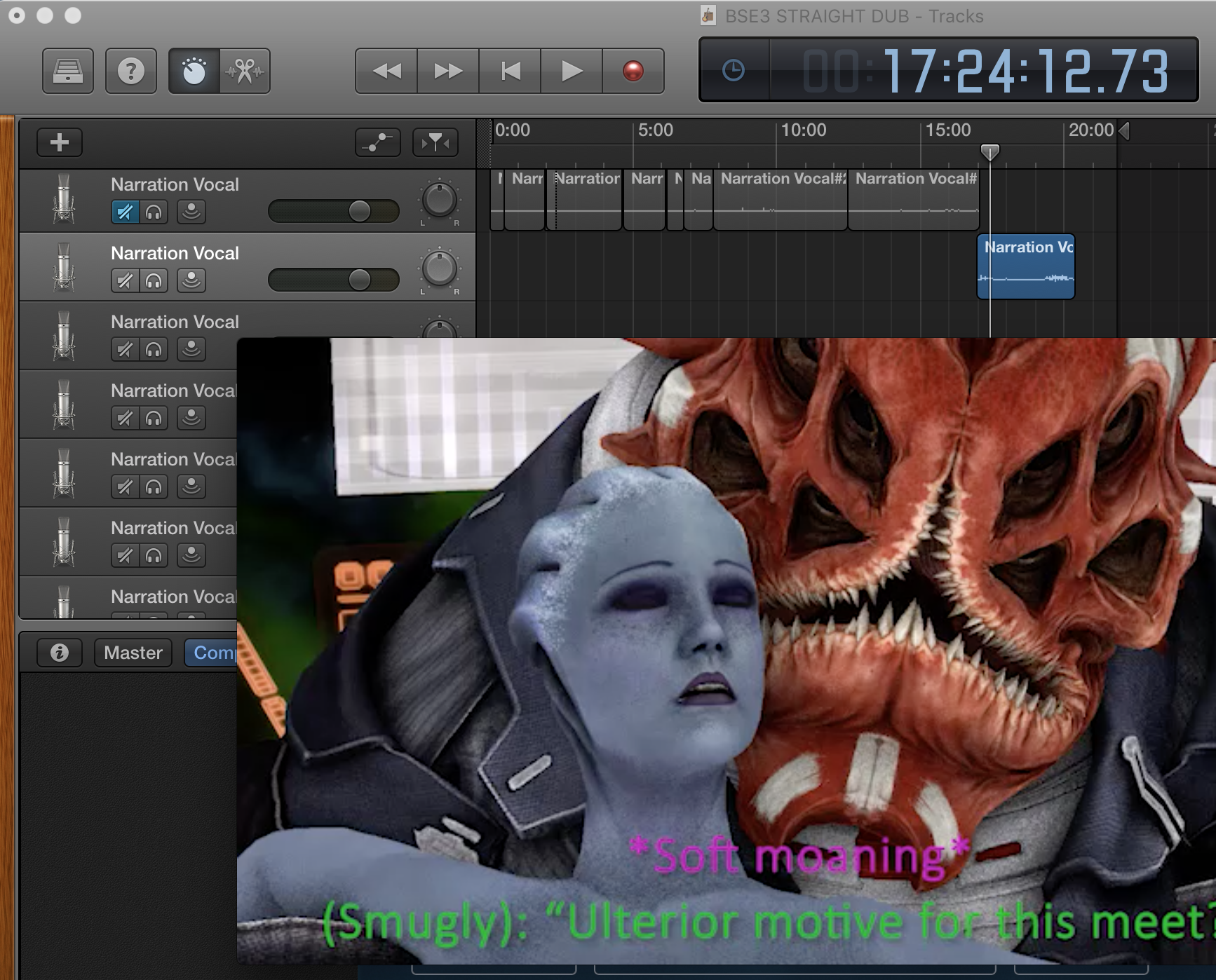The image size is (1216, 980).
Task: Toggle input monitoring on the third Narration Vocal track
Action: click(191, 349)
